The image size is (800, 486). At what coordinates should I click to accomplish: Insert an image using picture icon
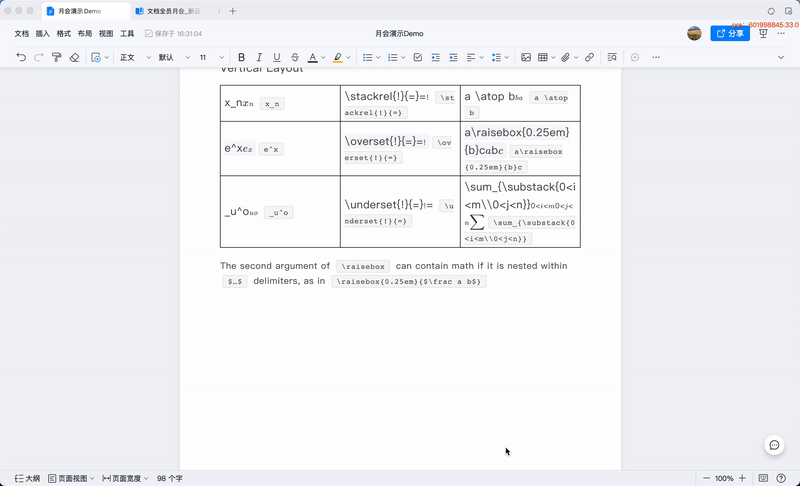point(526,57)
